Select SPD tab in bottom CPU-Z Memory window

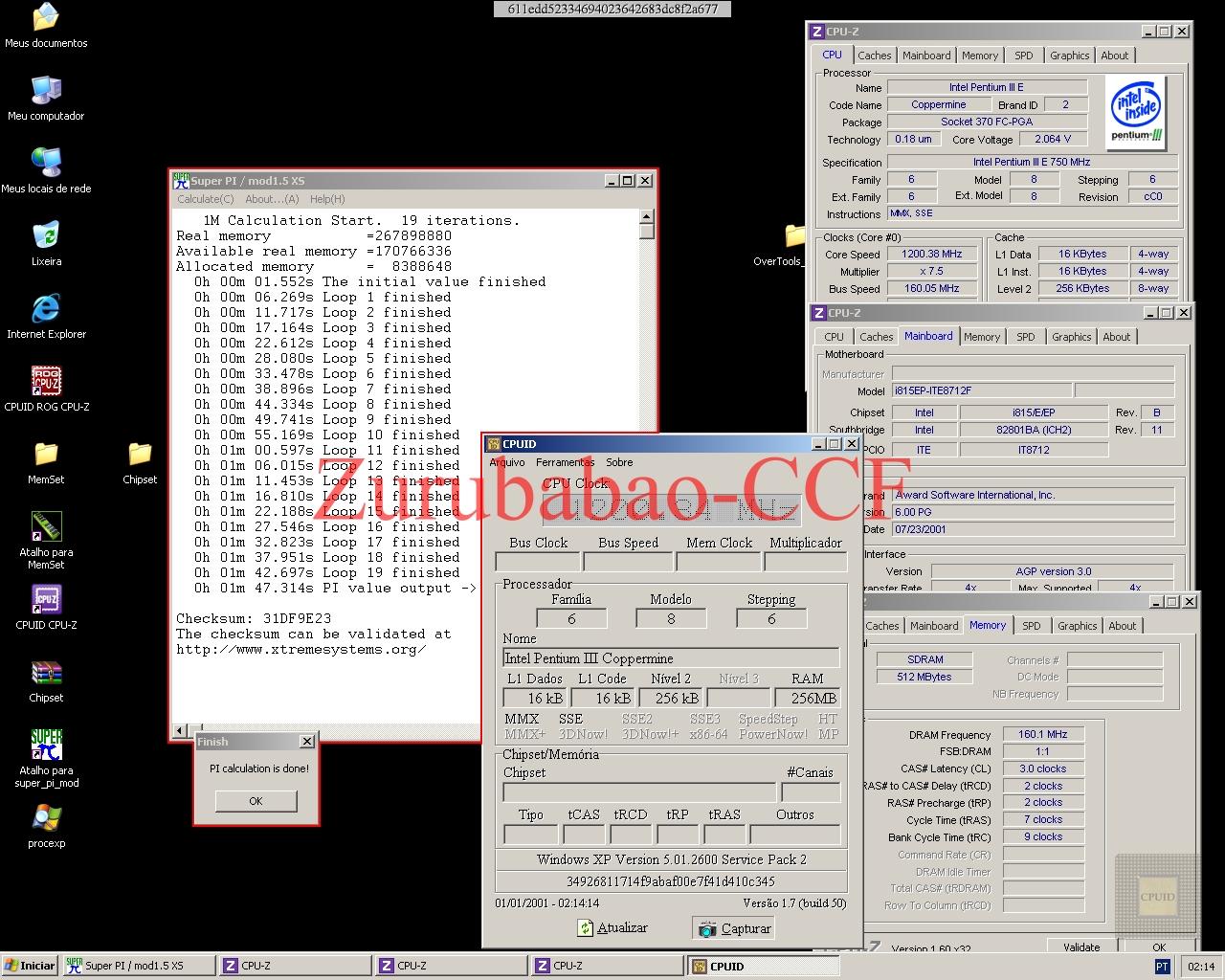click(x=1031, y=626)
